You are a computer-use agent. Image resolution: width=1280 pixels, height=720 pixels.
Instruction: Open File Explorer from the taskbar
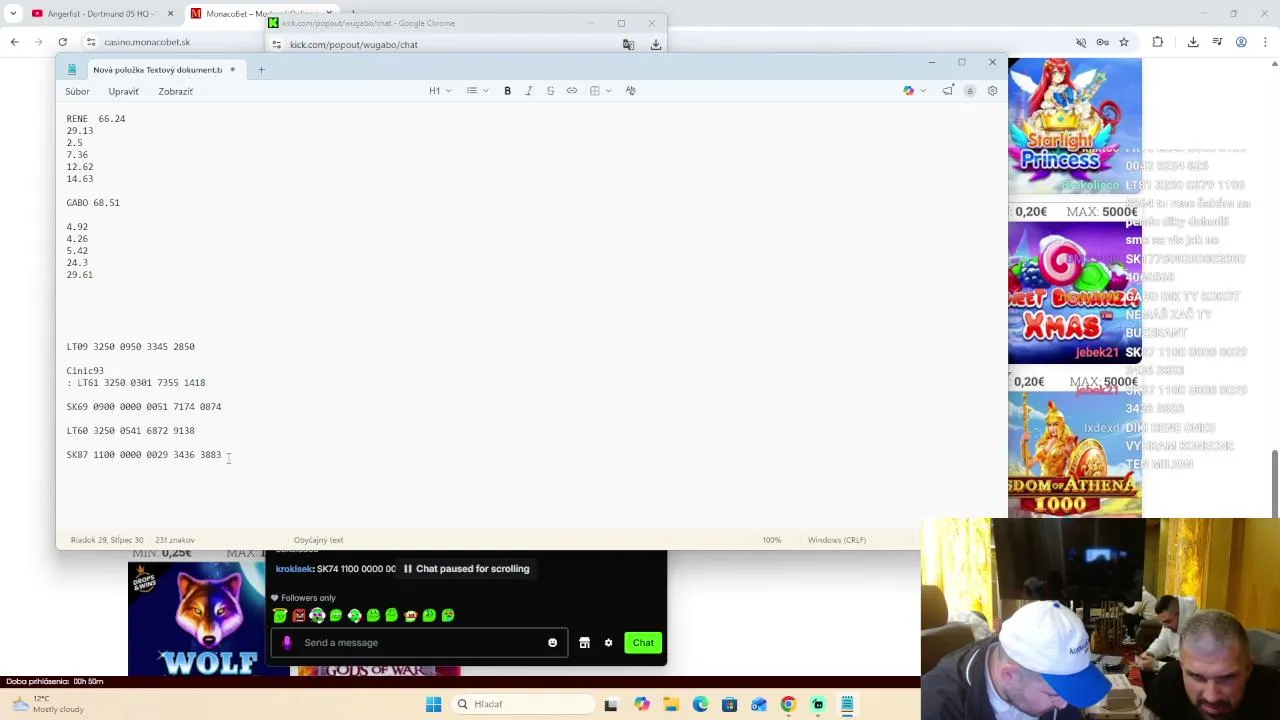pyautogui.click(x=671, y=704)
